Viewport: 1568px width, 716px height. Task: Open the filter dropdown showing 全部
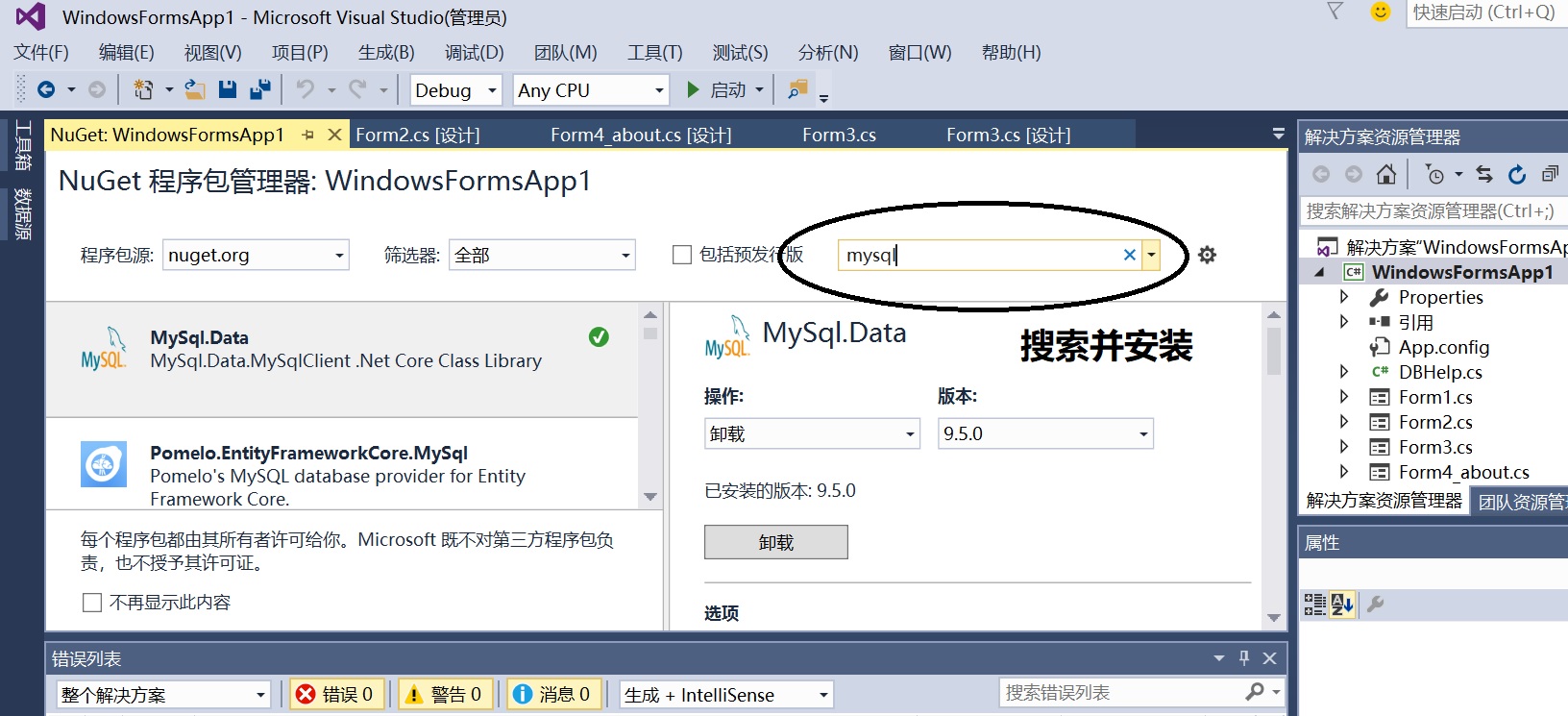(542, 255)
